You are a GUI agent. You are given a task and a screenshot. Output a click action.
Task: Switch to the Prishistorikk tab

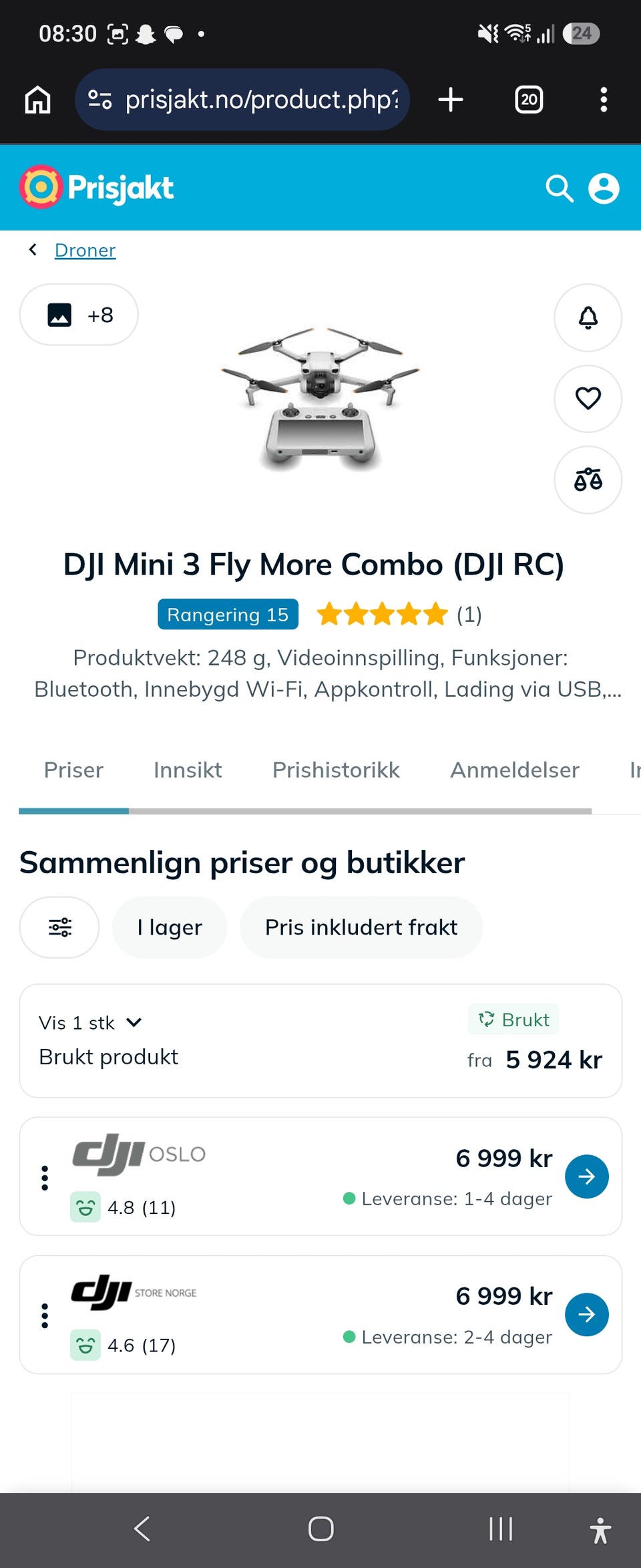pos(336,770)
